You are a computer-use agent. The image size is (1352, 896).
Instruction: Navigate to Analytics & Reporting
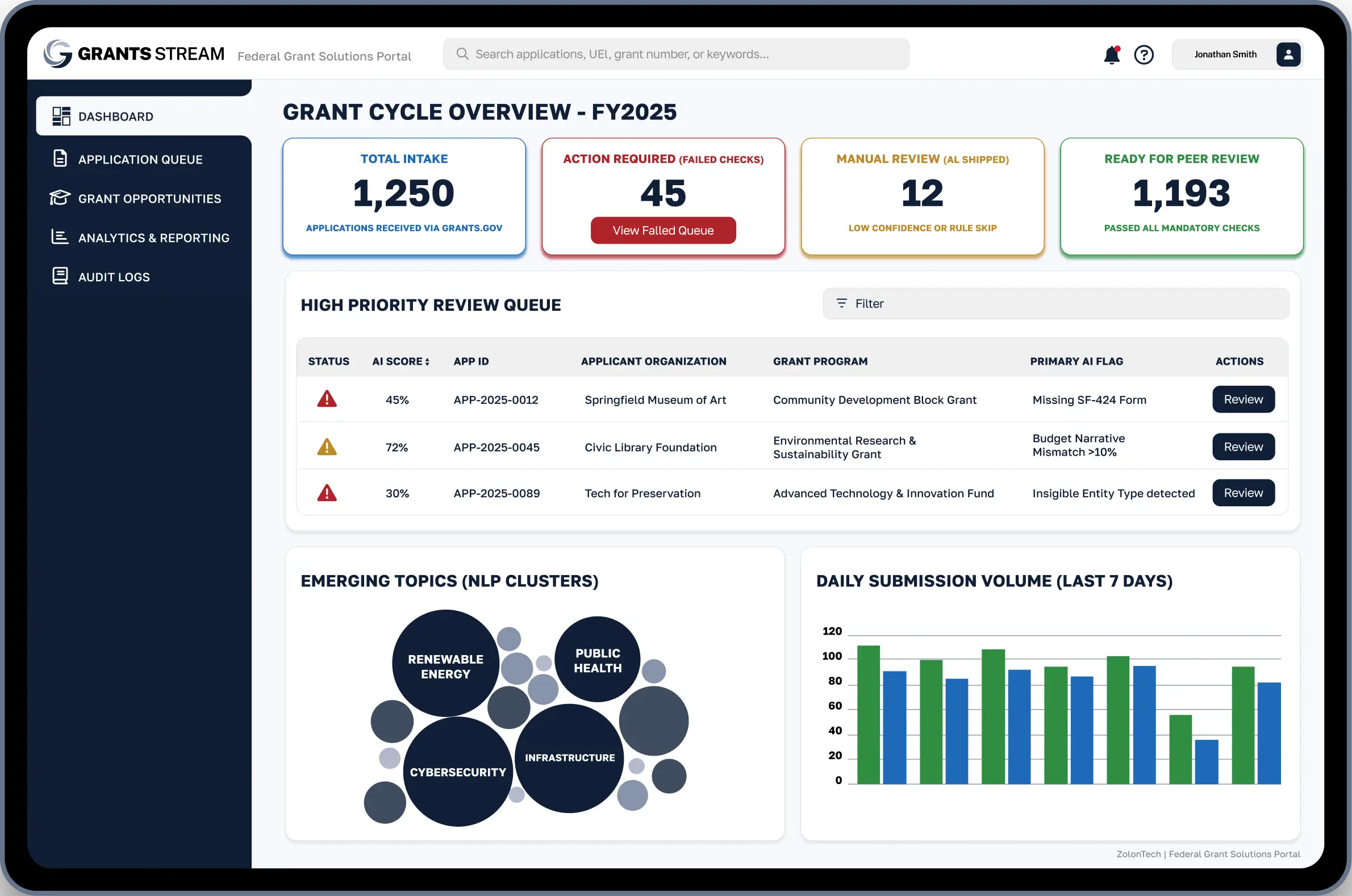[153, 237]
